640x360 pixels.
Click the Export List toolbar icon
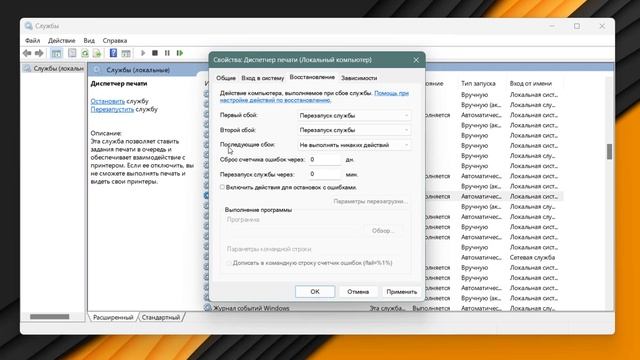tap(97, 53)
